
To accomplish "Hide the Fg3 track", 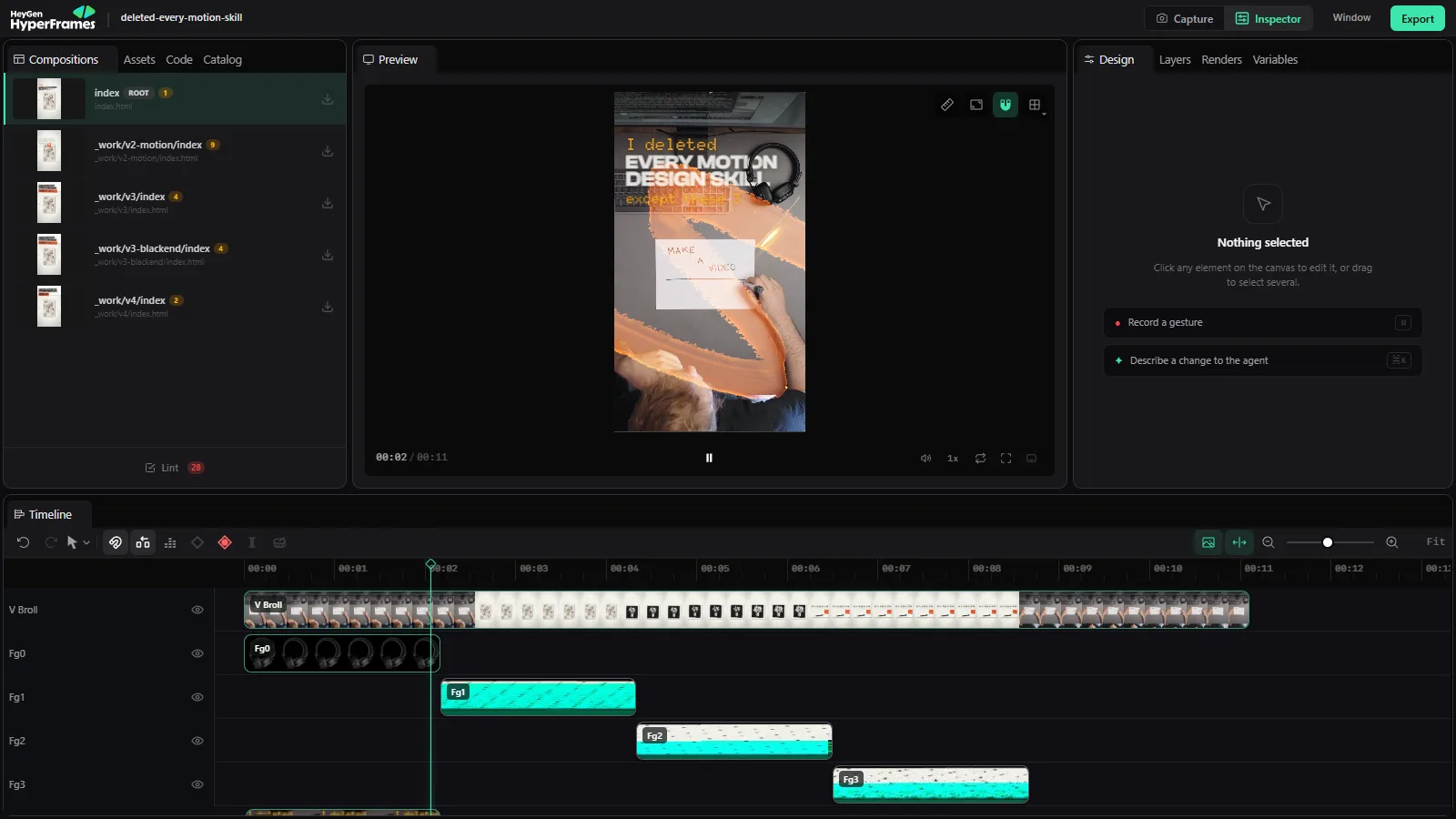I will tap(197, 784).
